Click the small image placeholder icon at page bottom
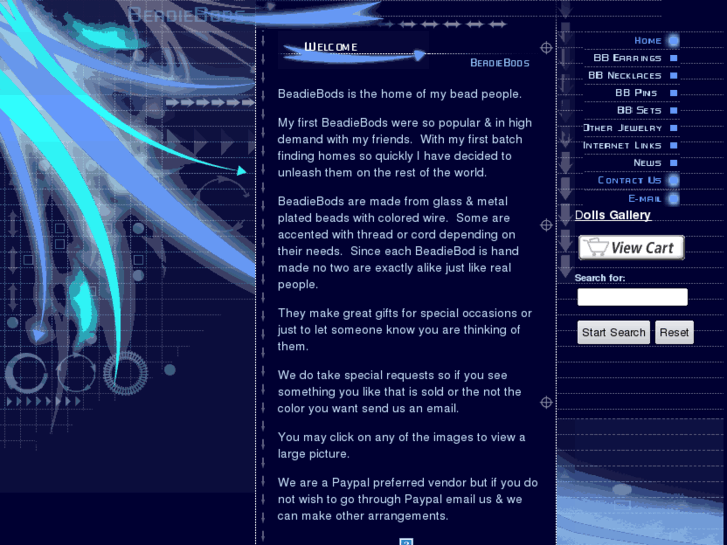 [x=406, y=542]
